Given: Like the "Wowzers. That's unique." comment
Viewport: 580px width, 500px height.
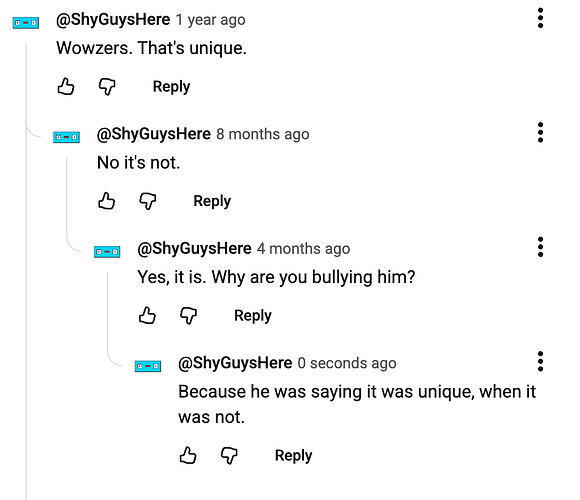Looking at the screenshot, I should [x=66, y=87].
